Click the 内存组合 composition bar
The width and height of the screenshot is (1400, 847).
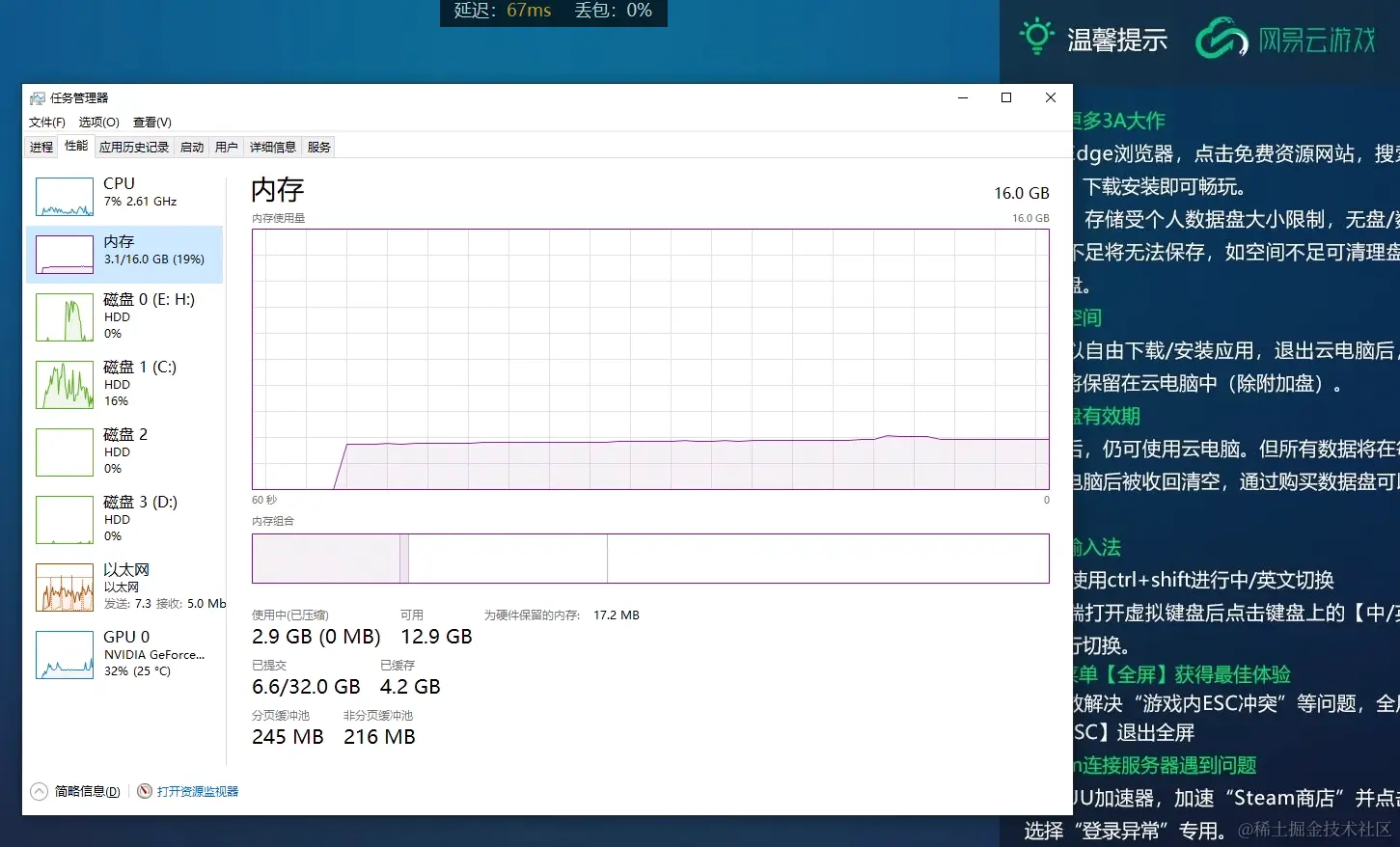tap(650, 559)
